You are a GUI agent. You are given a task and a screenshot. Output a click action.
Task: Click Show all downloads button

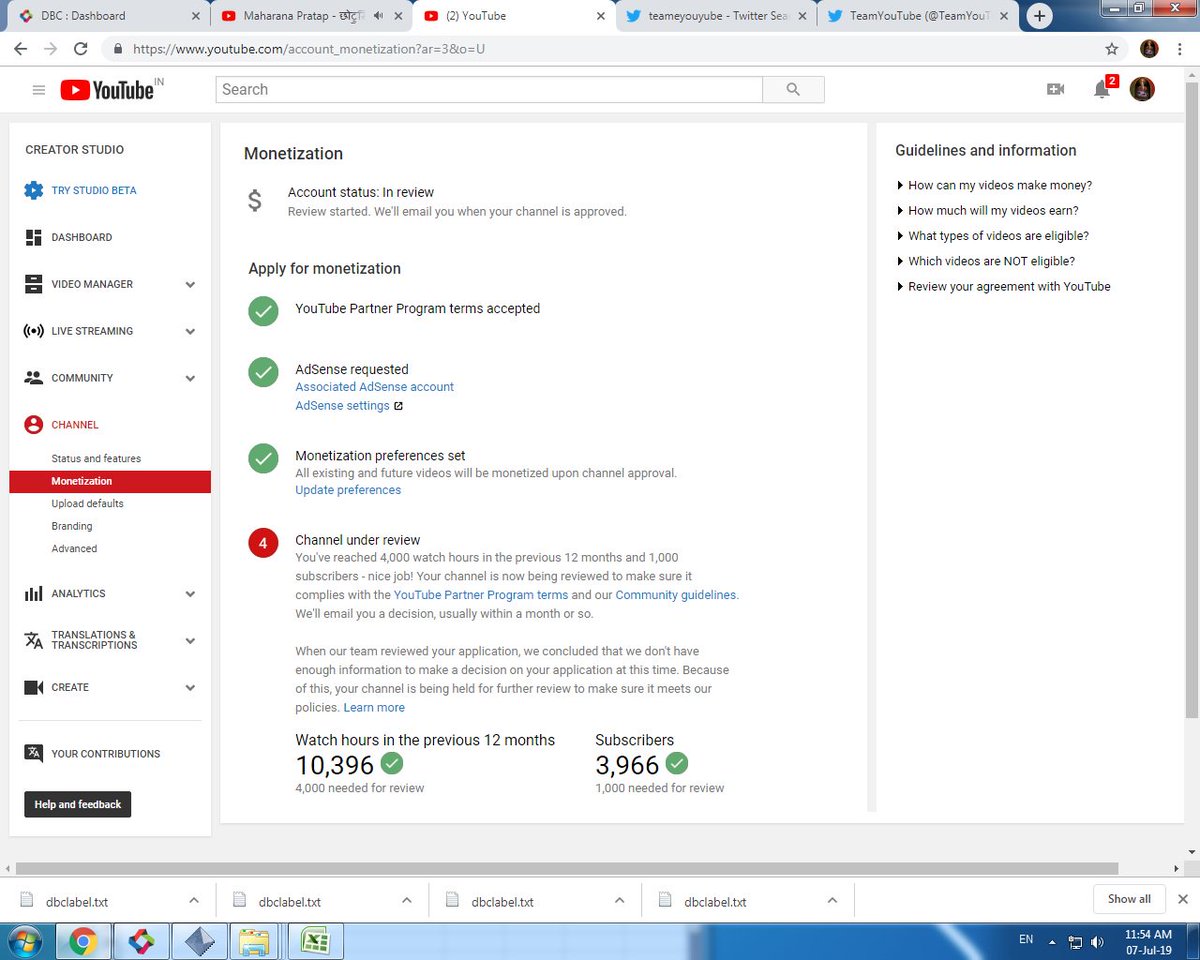pos(1129,899)
